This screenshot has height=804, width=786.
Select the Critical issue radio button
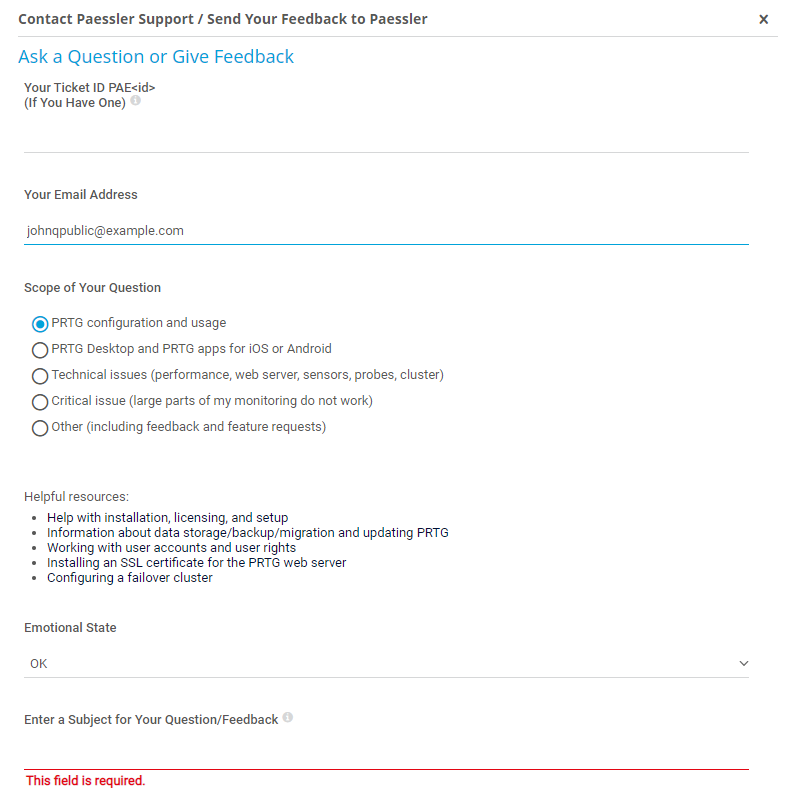(40, 402)
